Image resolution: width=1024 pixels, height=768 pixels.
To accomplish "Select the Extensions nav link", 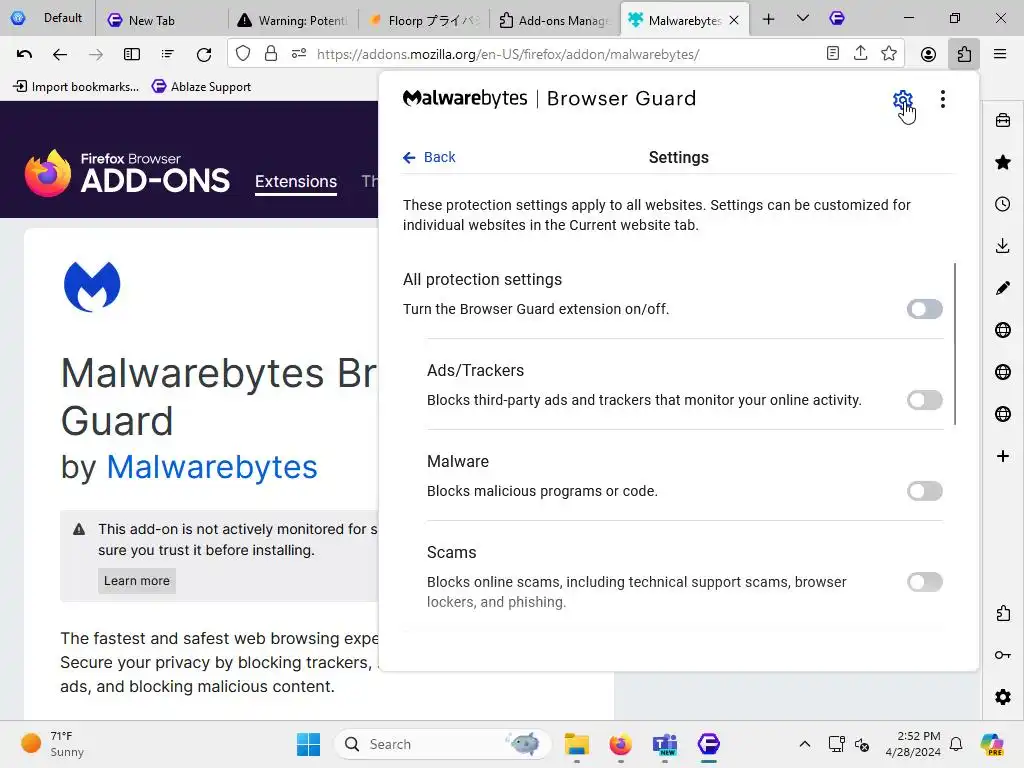I will pyautogui.click(x=296, y=182).
